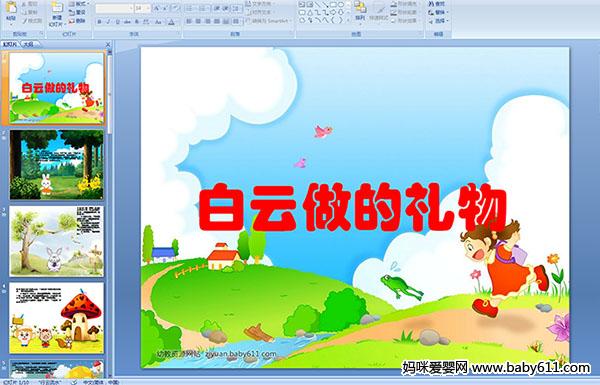
Task: Click the Paste clipboard icon
Action: click(11, 11)
